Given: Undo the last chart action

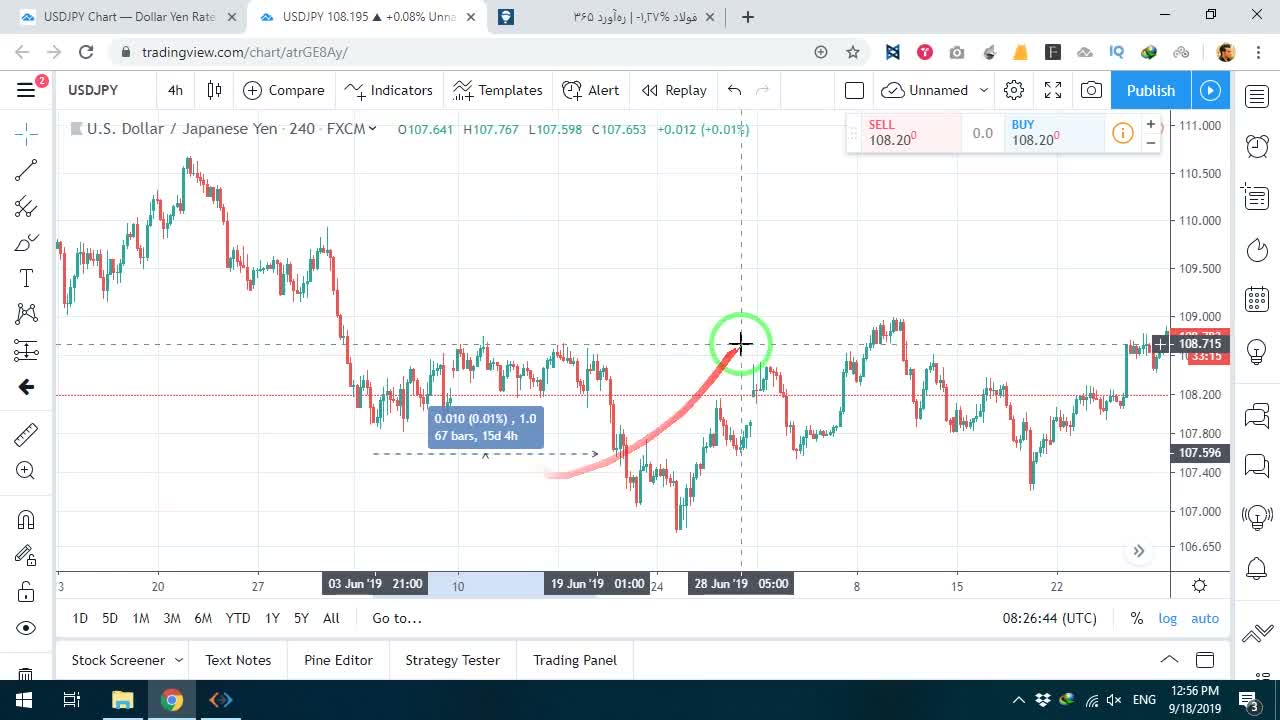Looking at the screenshot, I should pos(735,90).
